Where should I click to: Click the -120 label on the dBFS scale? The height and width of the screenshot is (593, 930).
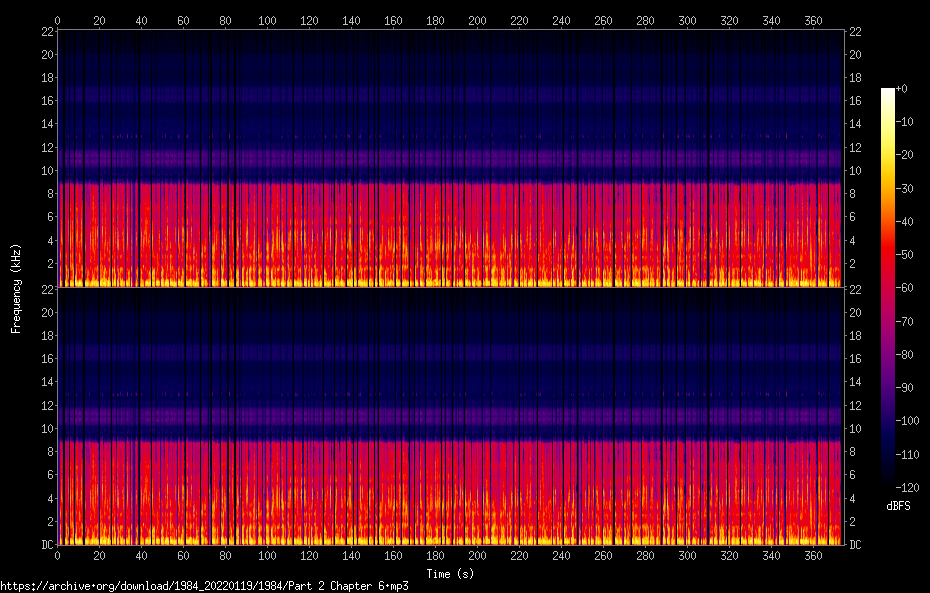pos(909,487)
